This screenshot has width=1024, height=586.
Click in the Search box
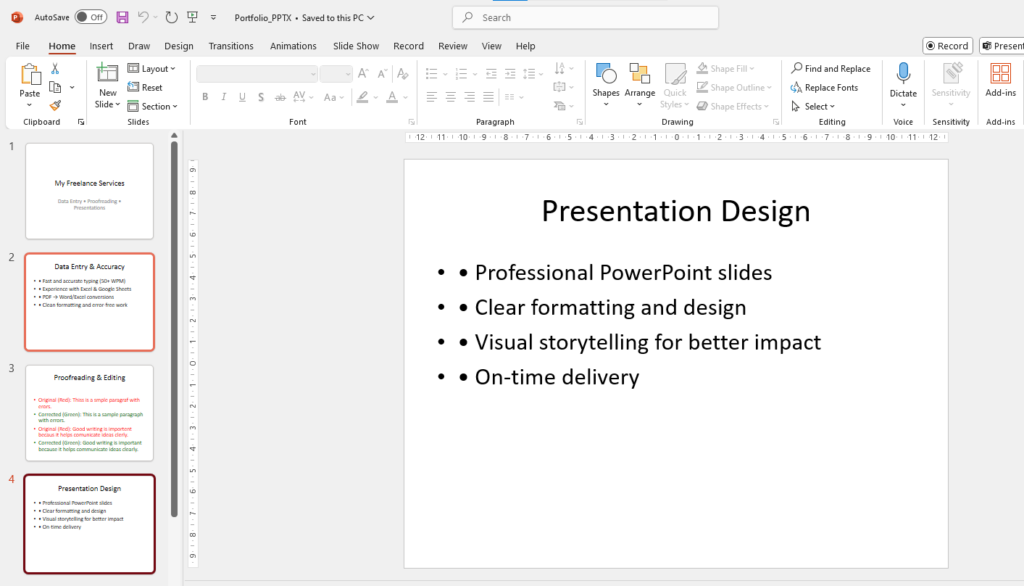(x=586, y=18)
